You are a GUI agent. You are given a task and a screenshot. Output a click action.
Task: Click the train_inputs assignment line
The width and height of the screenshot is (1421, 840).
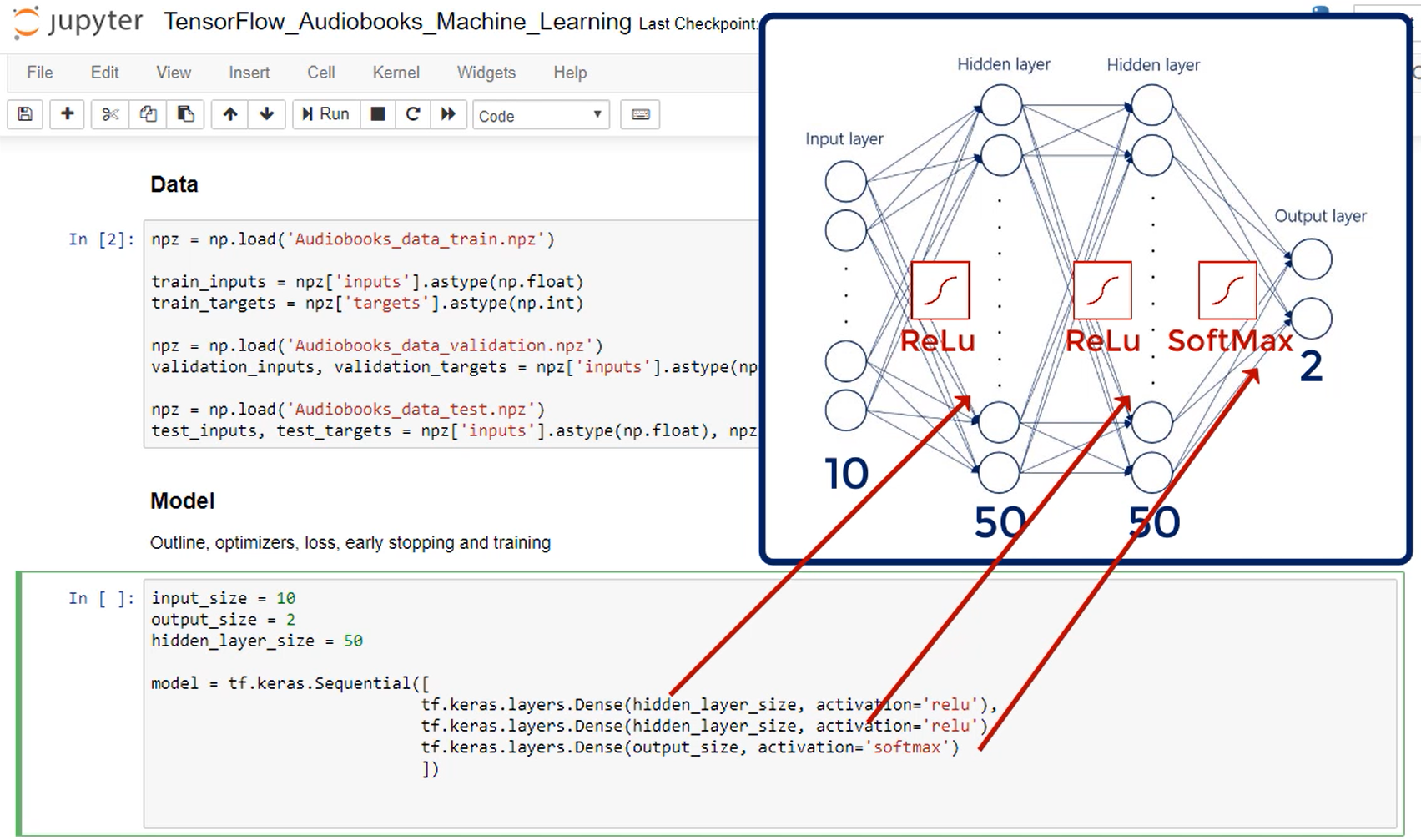tap(367, 282)
